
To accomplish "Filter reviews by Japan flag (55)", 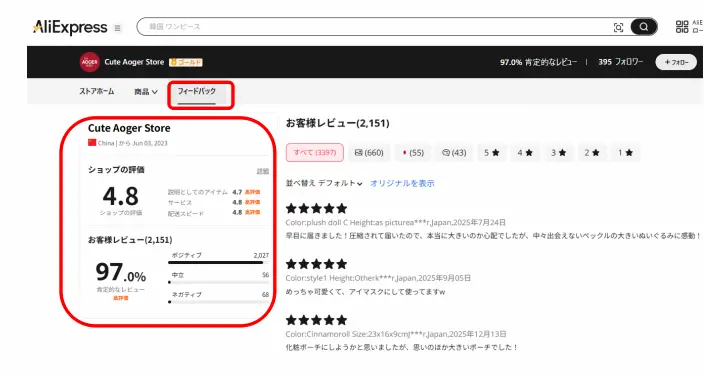I will (x=413, y=153).
